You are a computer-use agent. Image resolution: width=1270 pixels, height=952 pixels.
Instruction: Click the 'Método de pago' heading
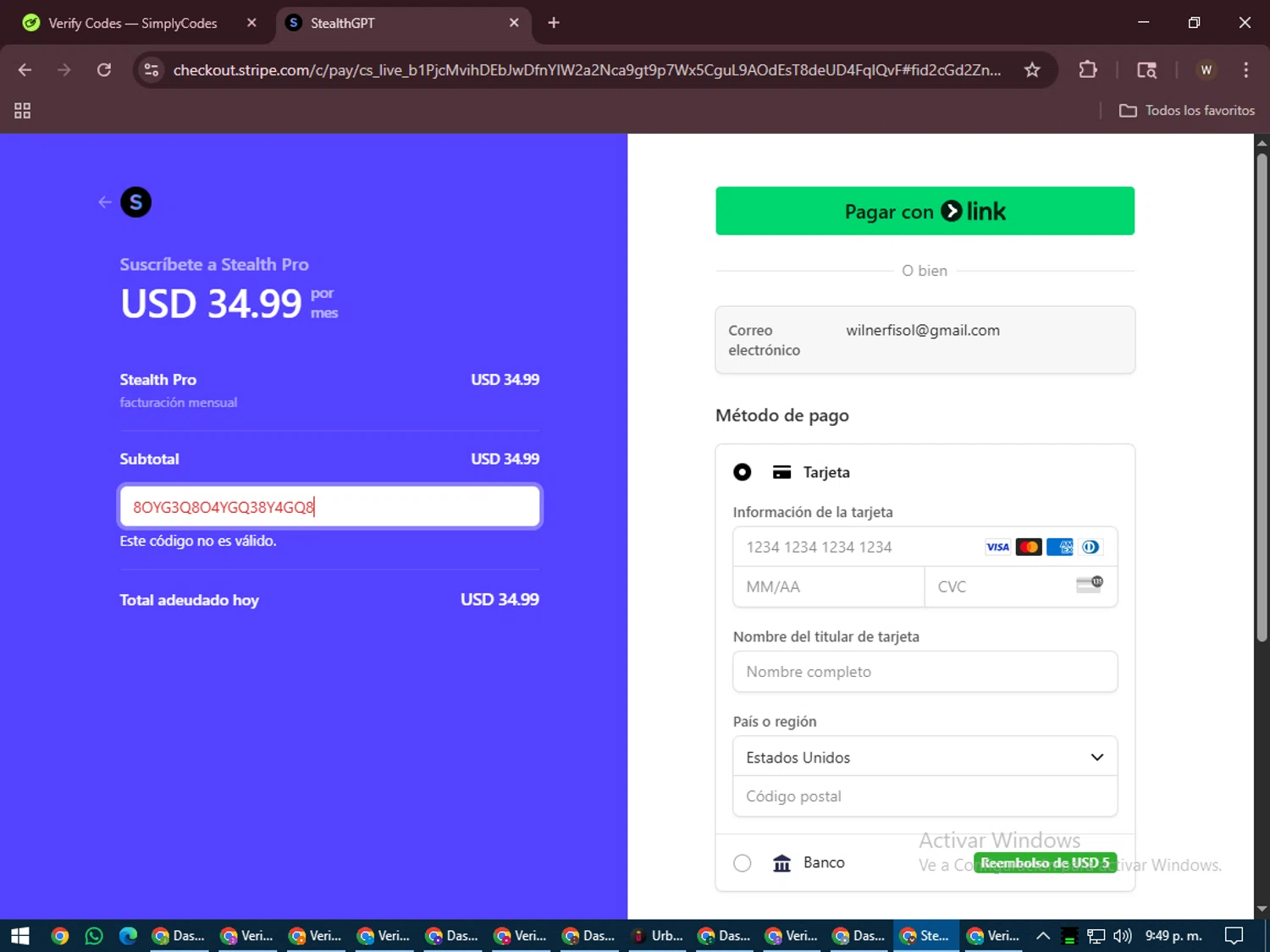pos(781,415)
